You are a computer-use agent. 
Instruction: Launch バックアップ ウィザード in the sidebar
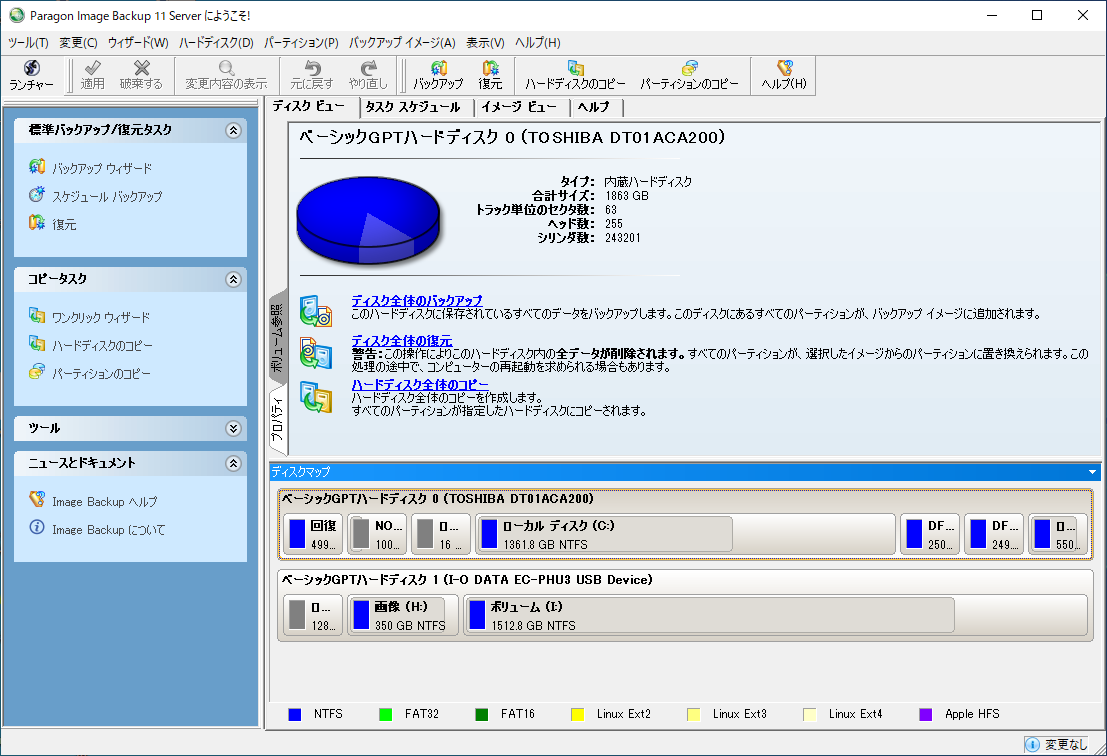101,168
